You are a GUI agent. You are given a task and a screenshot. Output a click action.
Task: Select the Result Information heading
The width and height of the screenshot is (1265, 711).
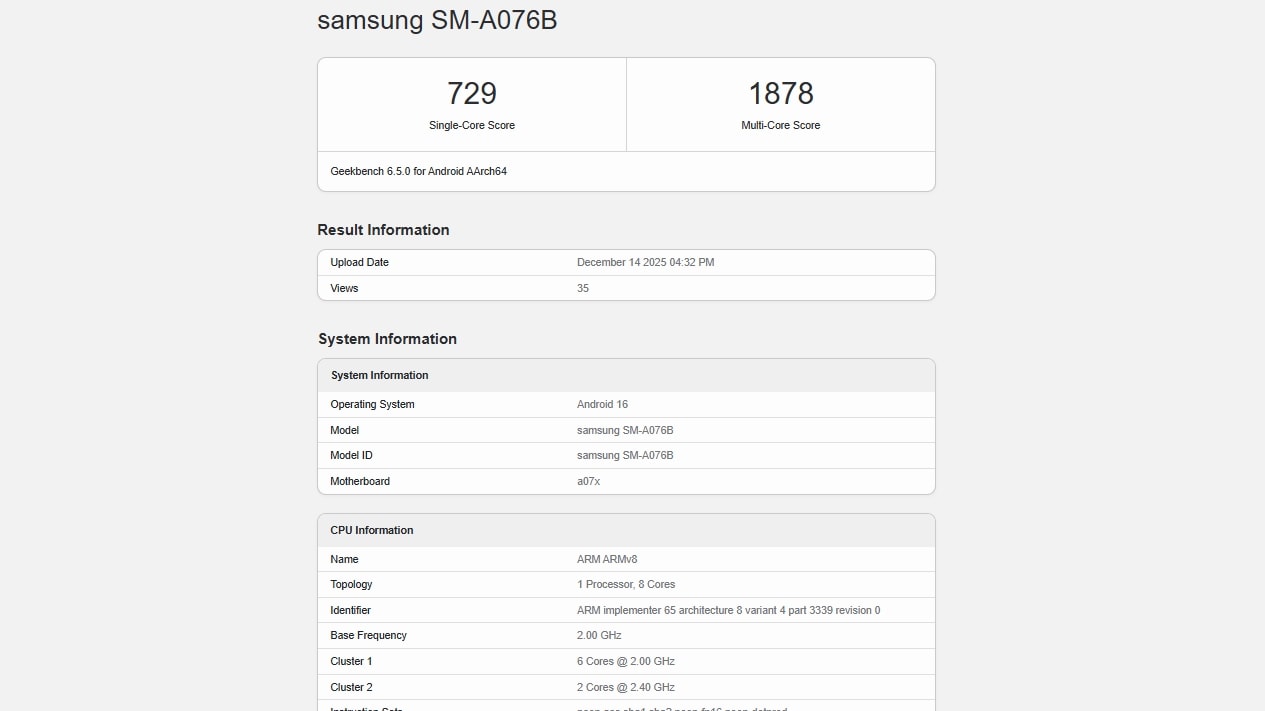pyautogui.click(x=383, y=229)
